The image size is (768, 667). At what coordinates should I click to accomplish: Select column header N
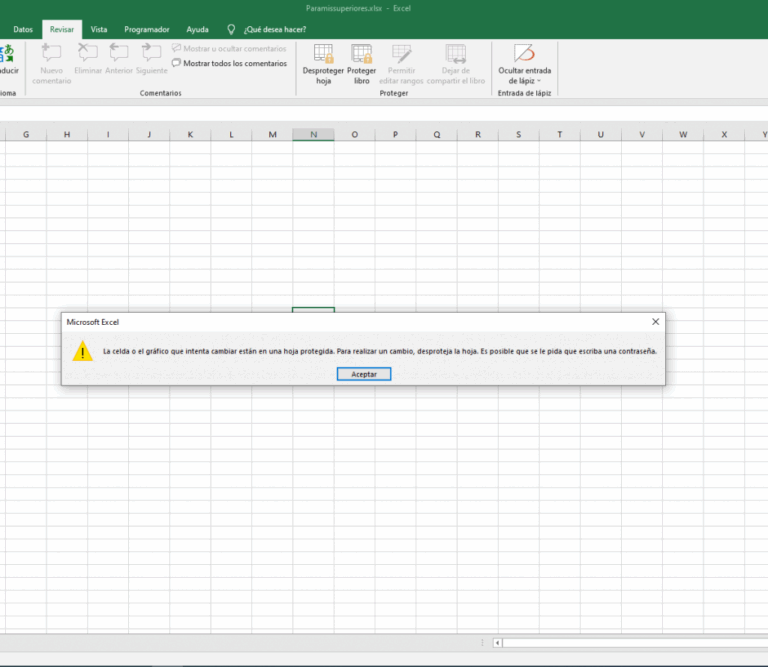point(313,134)
